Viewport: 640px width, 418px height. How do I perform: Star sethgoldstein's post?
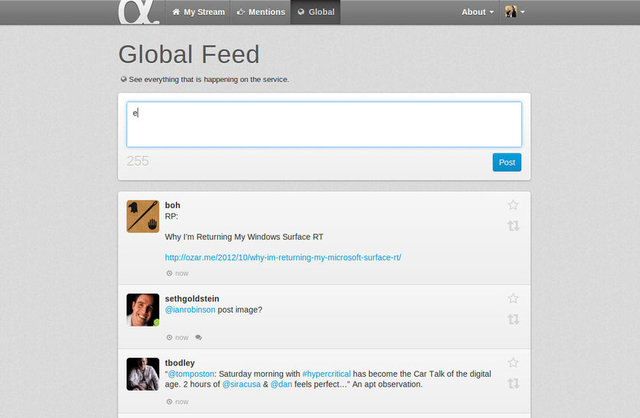pos(513,298)
